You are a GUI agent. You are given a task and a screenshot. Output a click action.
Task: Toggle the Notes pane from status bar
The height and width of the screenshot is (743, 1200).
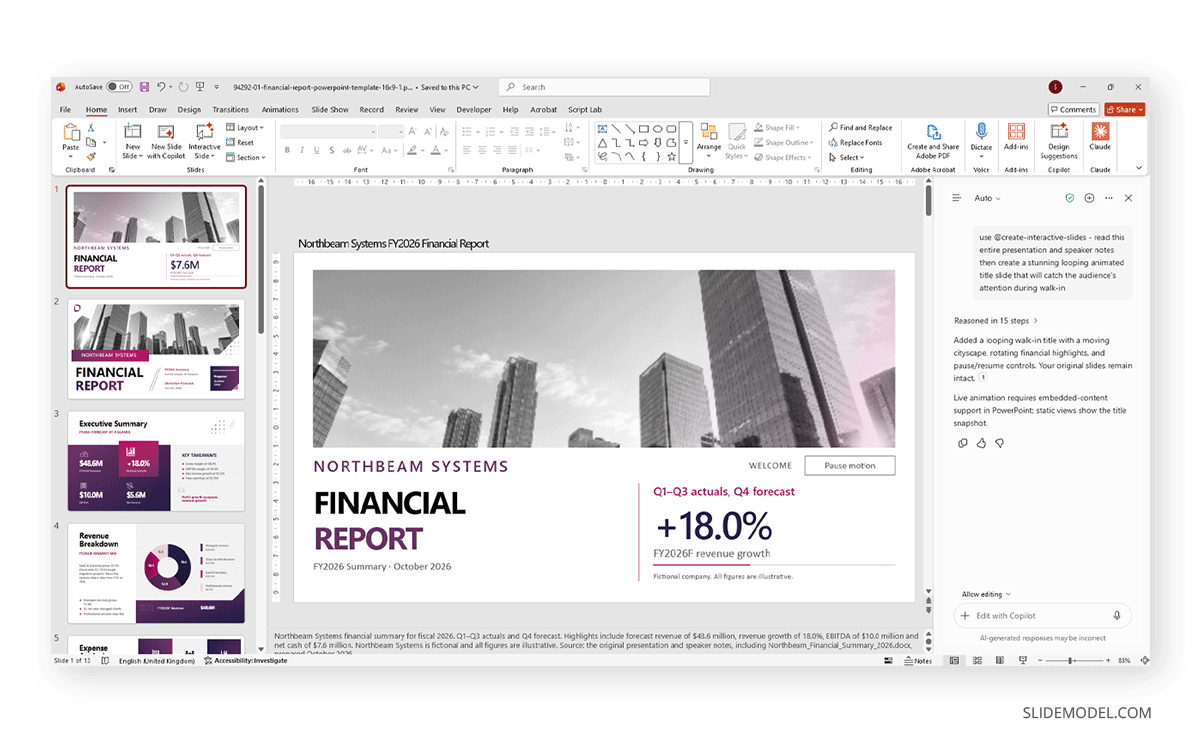[920, 661]
